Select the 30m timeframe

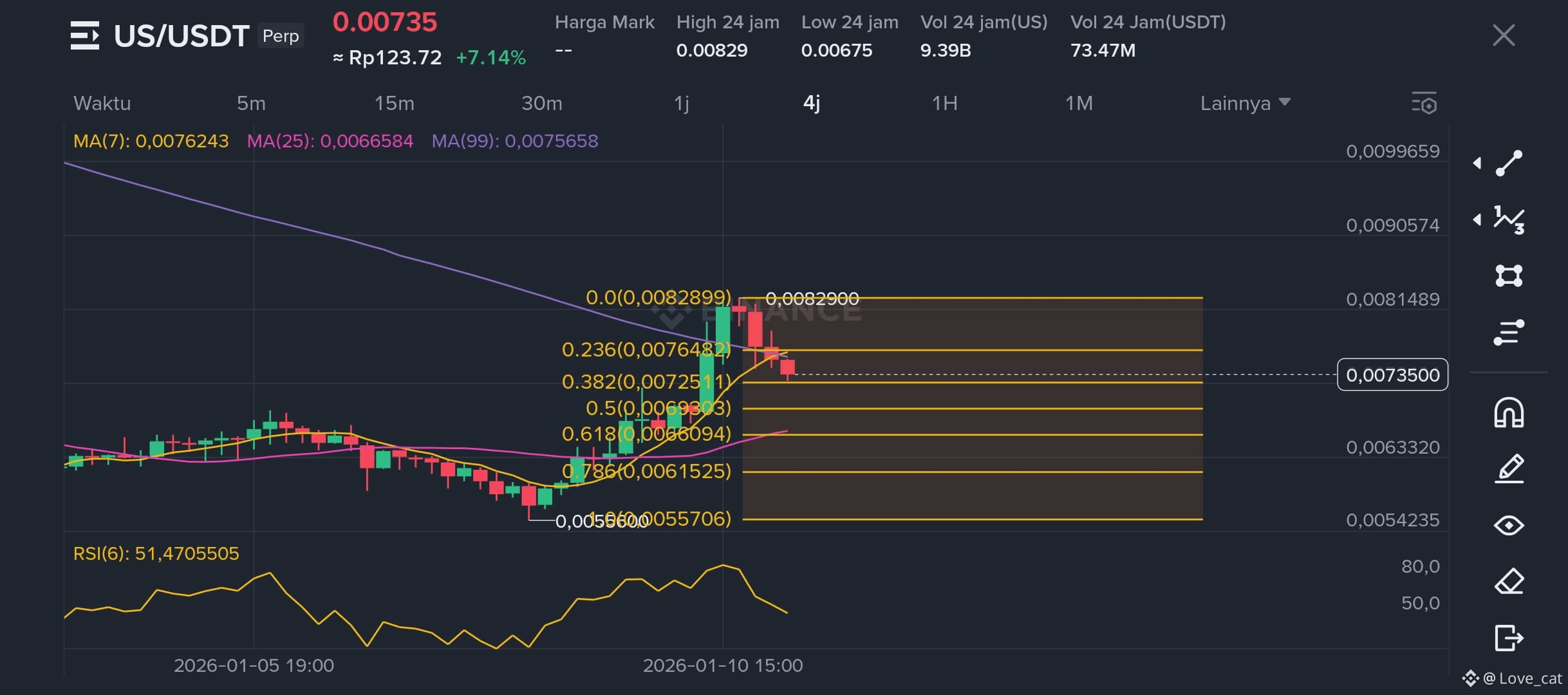(541, 103)
